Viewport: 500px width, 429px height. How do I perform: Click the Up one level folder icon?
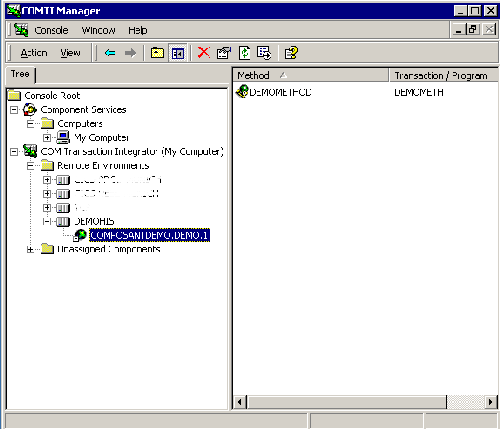click(157, 53)
